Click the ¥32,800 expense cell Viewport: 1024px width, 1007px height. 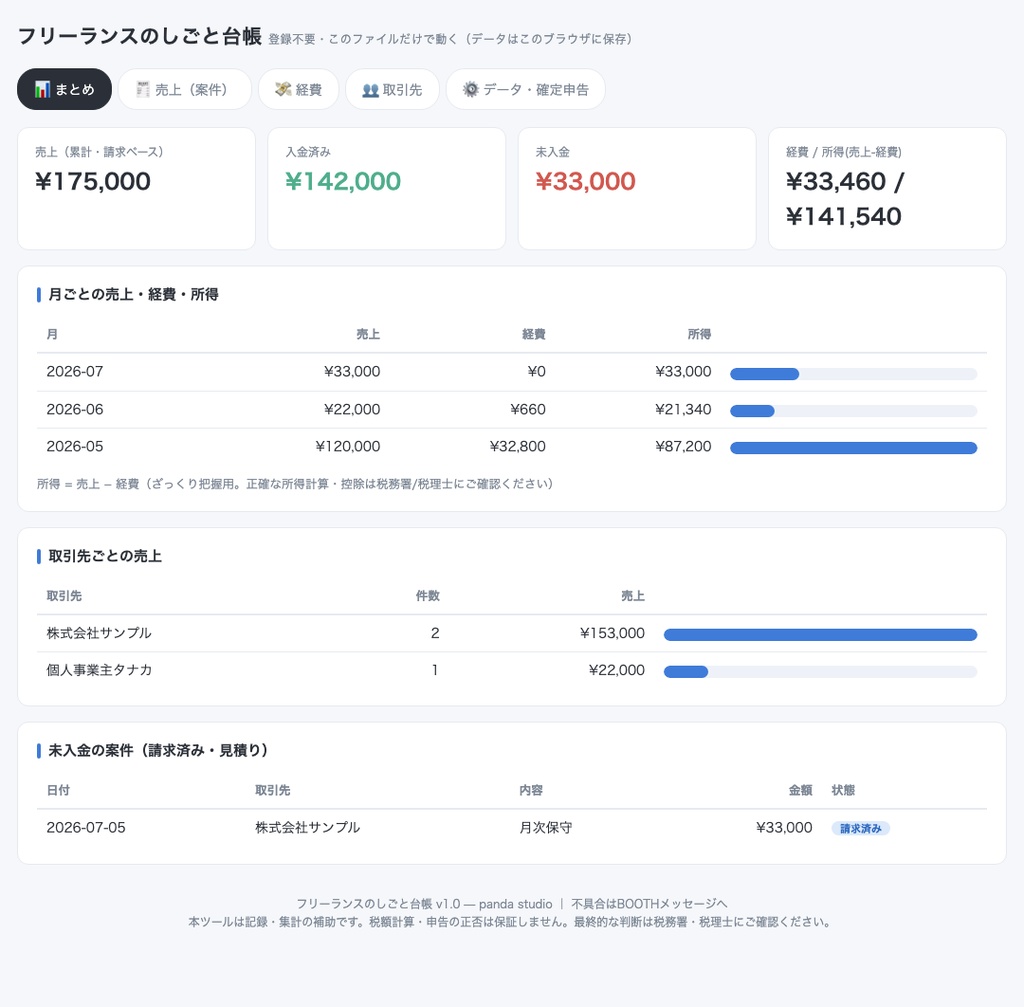tap(517, 446)
